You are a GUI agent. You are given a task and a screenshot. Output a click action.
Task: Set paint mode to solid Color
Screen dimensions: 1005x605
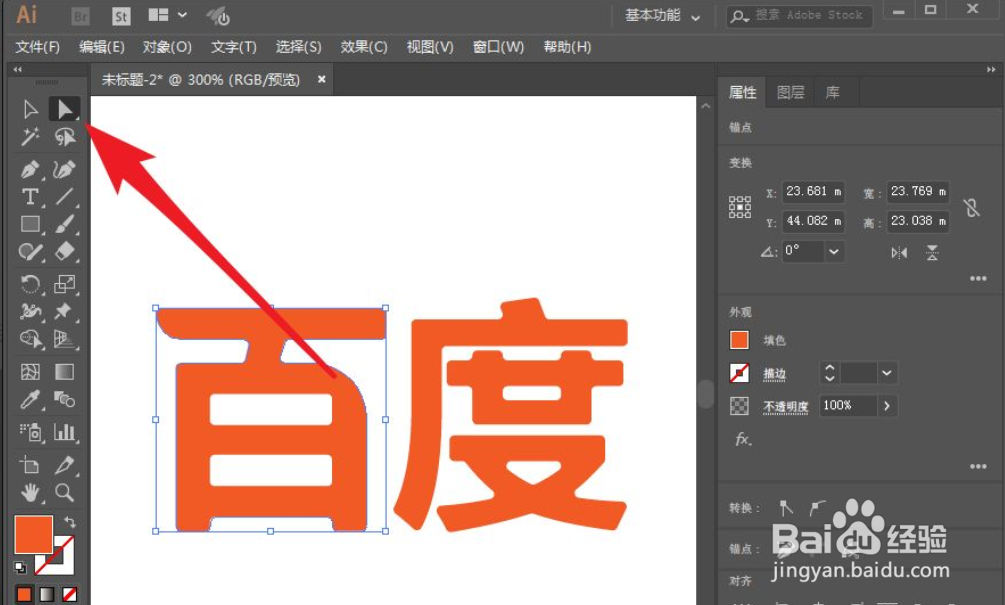tap(24, 595)
